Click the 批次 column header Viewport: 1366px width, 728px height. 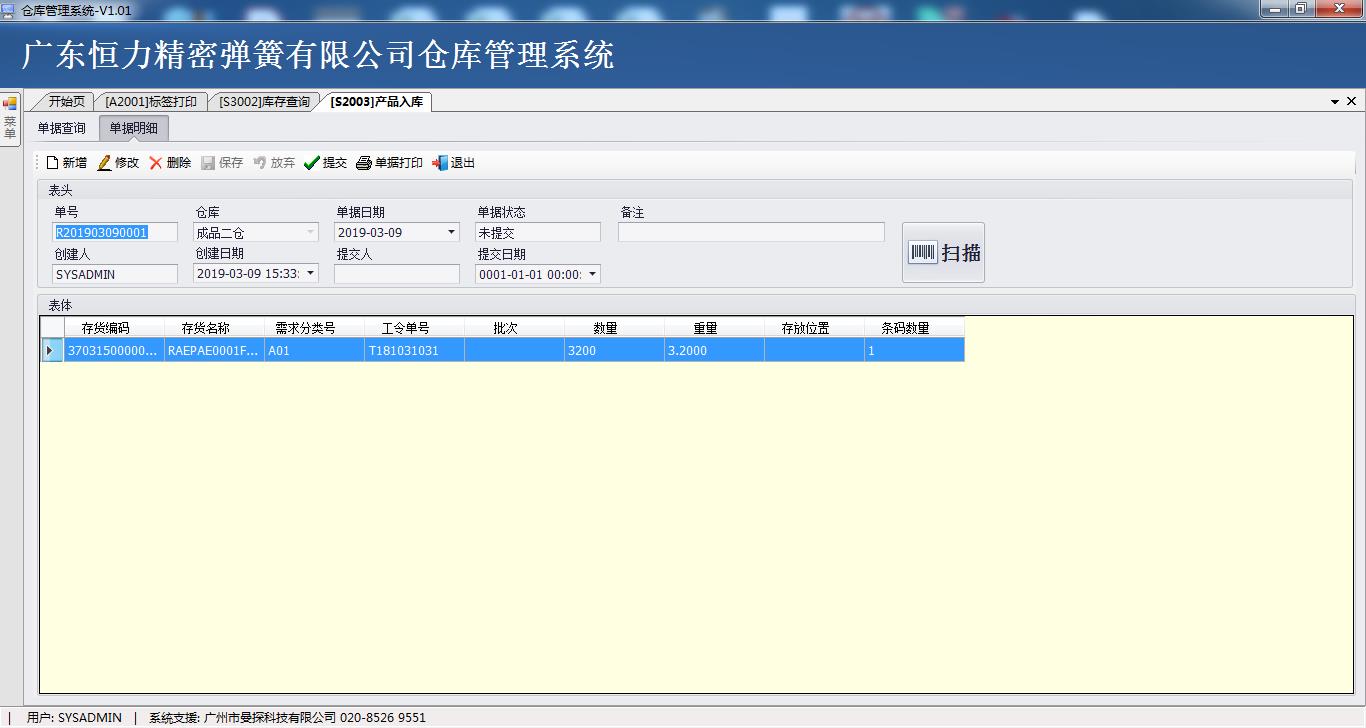pyautogui.click(x=514, y=328)
